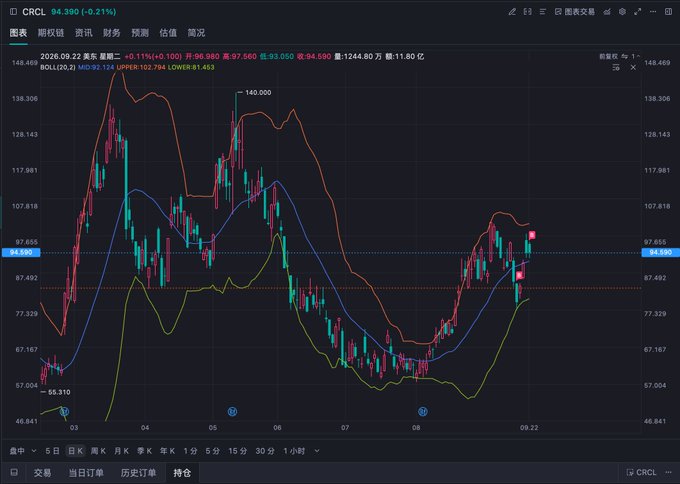Select 日K timeframe
Image resolution: width=680 pixels, height=484 pixels.
(75, 451)
